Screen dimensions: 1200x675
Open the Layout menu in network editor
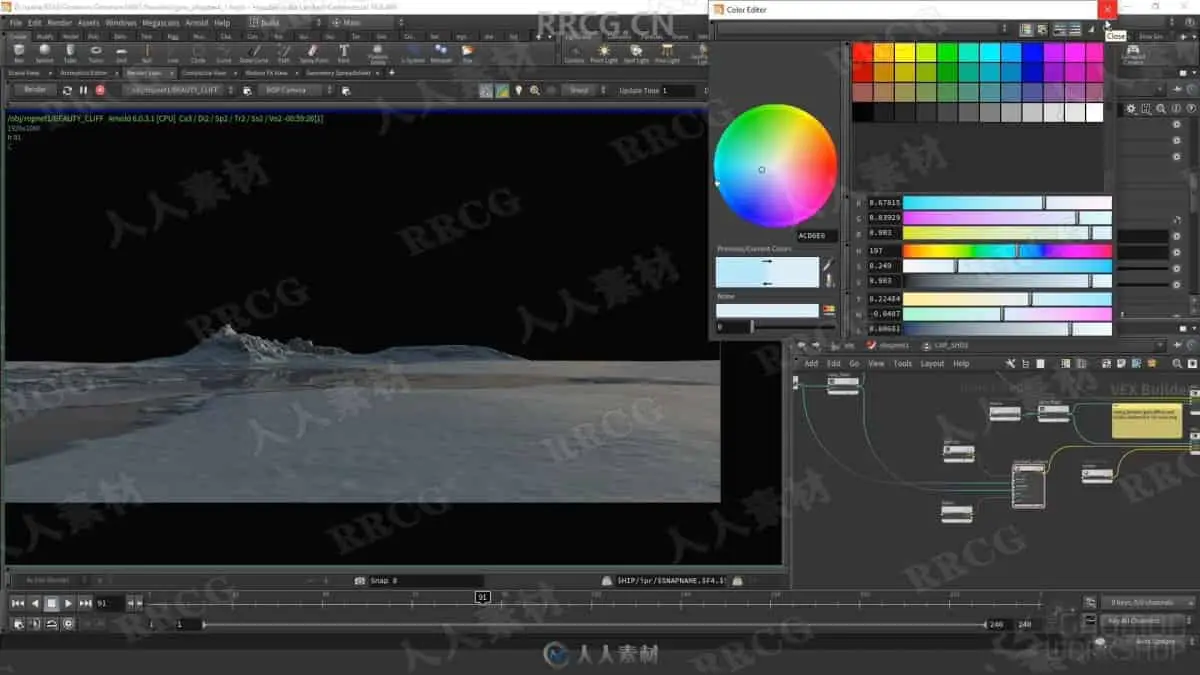(x=932, y=364)
